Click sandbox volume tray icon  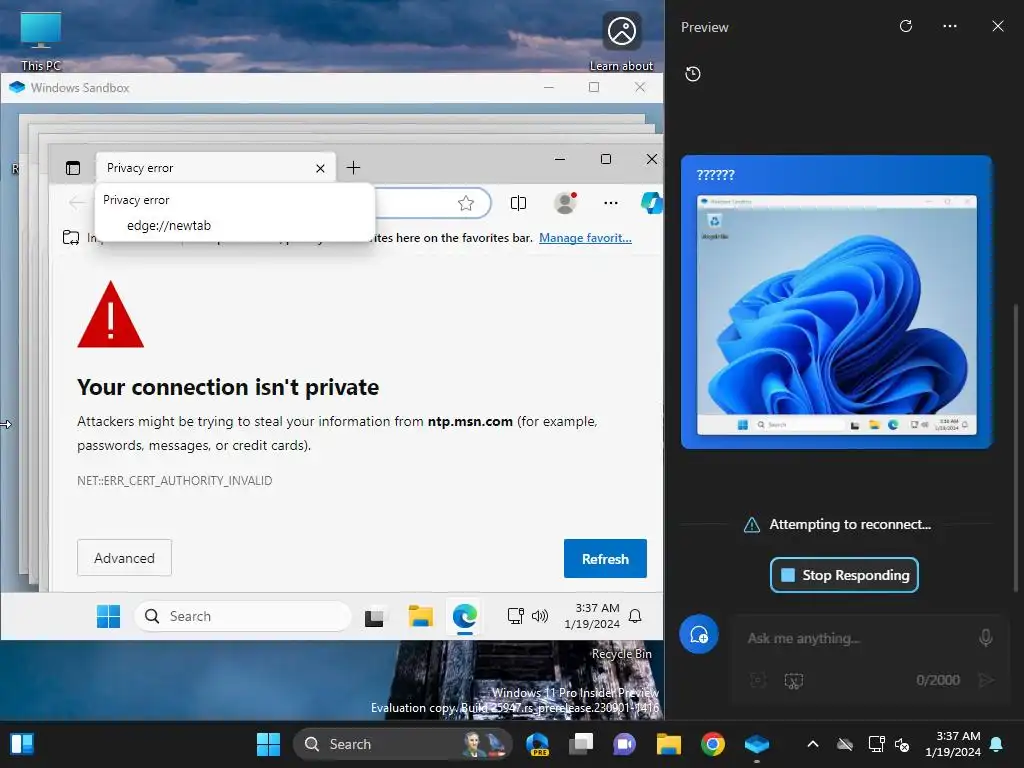point(540,616)
